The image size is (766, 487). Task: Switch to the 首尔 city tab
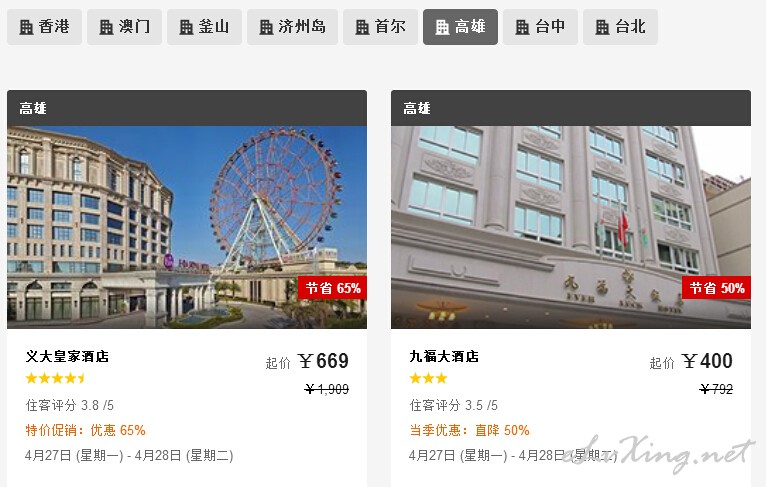click(381, 27)
